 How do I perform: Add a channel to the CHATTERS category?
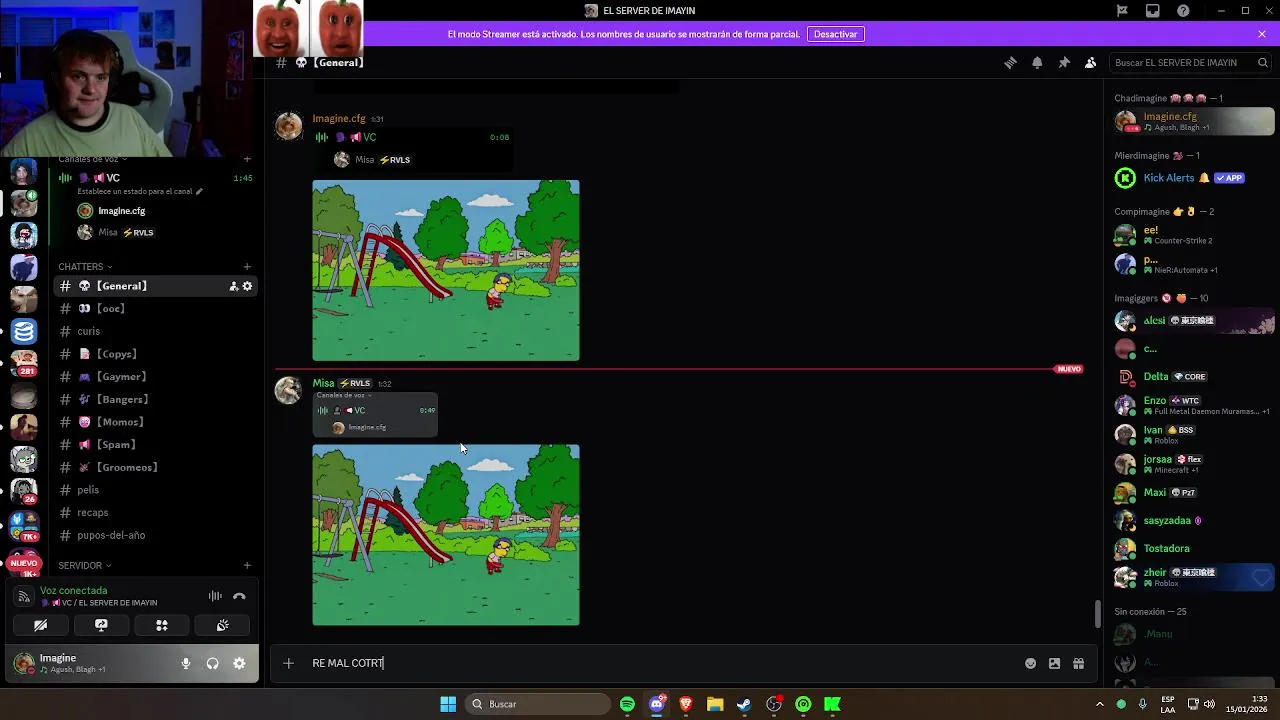click(x=247, y=267)
